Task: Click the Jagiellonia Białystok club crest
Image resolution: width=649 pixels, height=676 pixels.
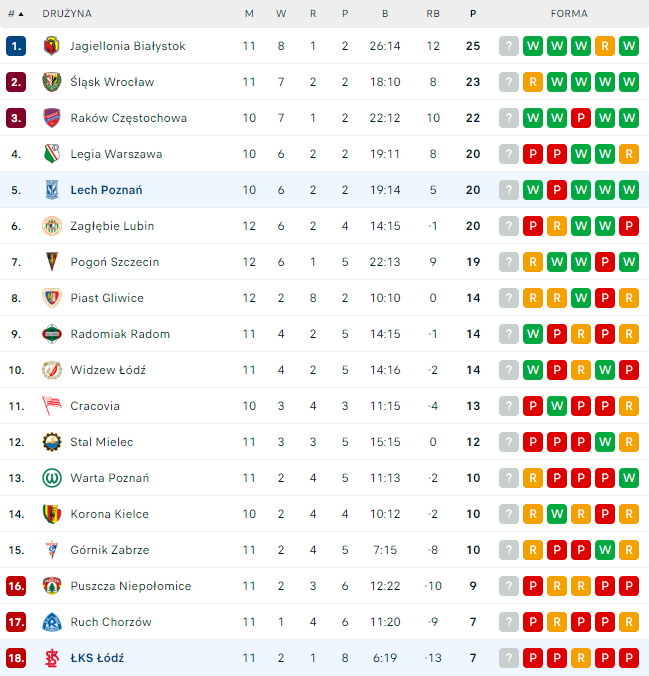Action: pos(52,46)
